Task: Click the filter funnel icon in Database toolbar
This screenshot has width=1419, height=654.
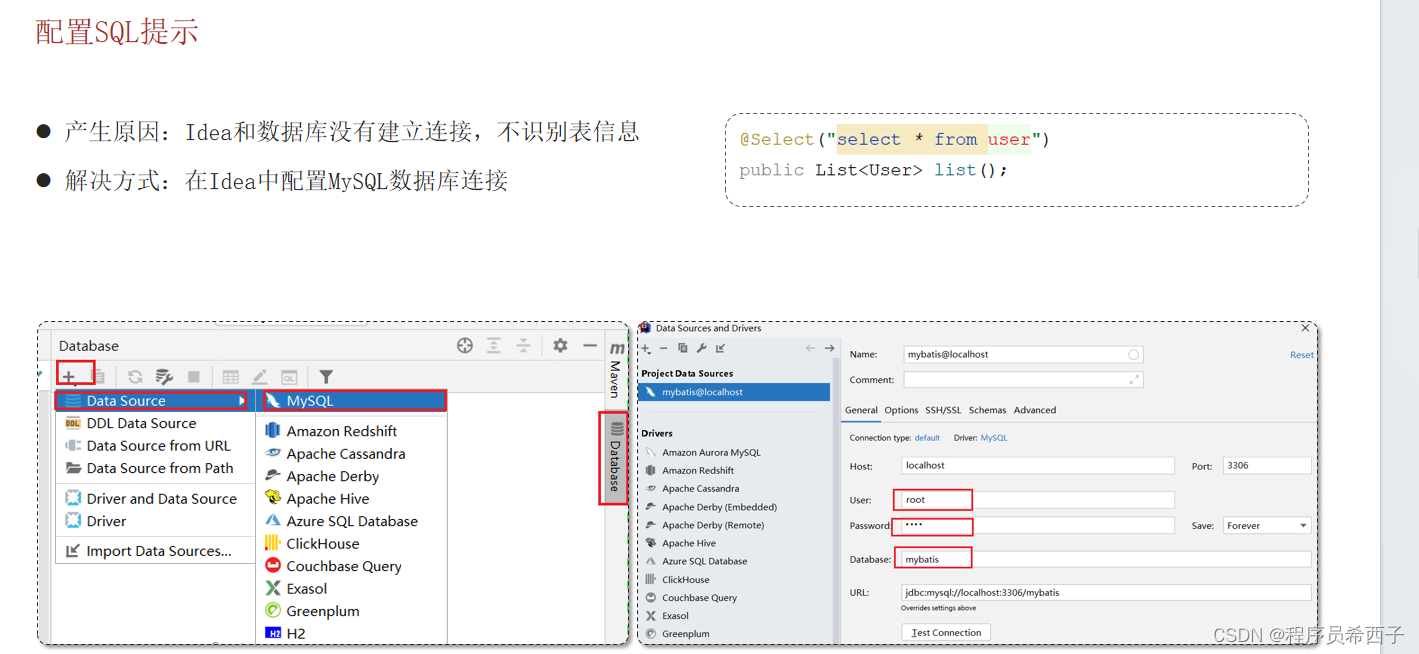Action: [325, 376]
